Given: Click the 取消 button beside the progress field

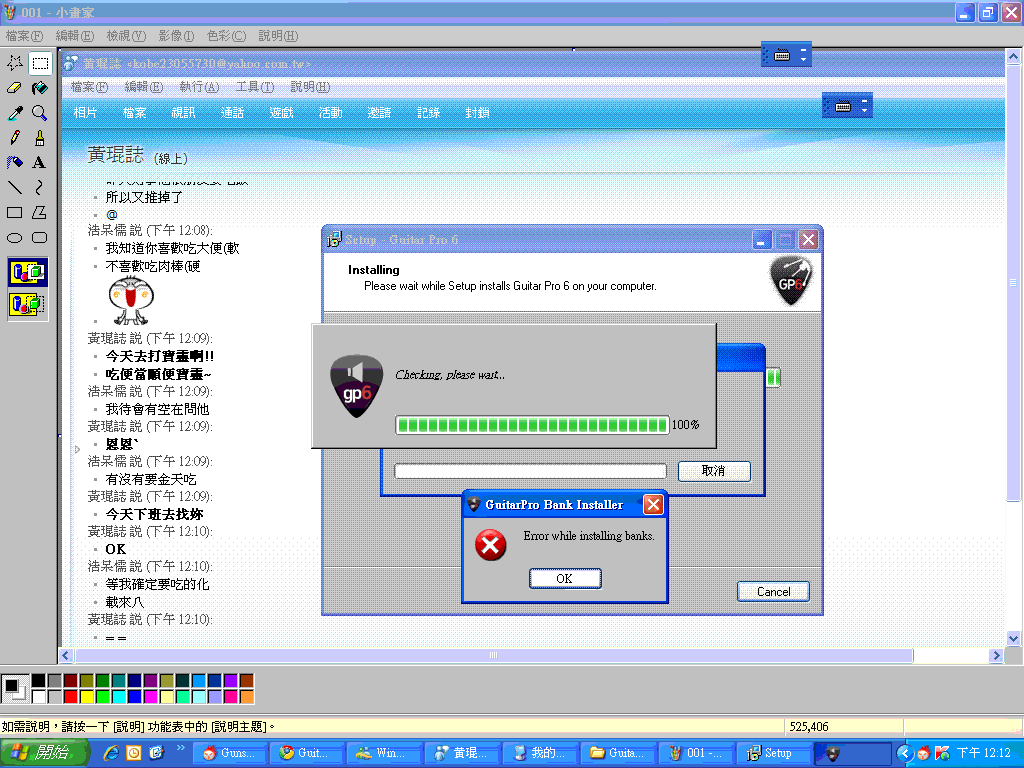Looking at the screenshot, I should [x=714, y=471].
